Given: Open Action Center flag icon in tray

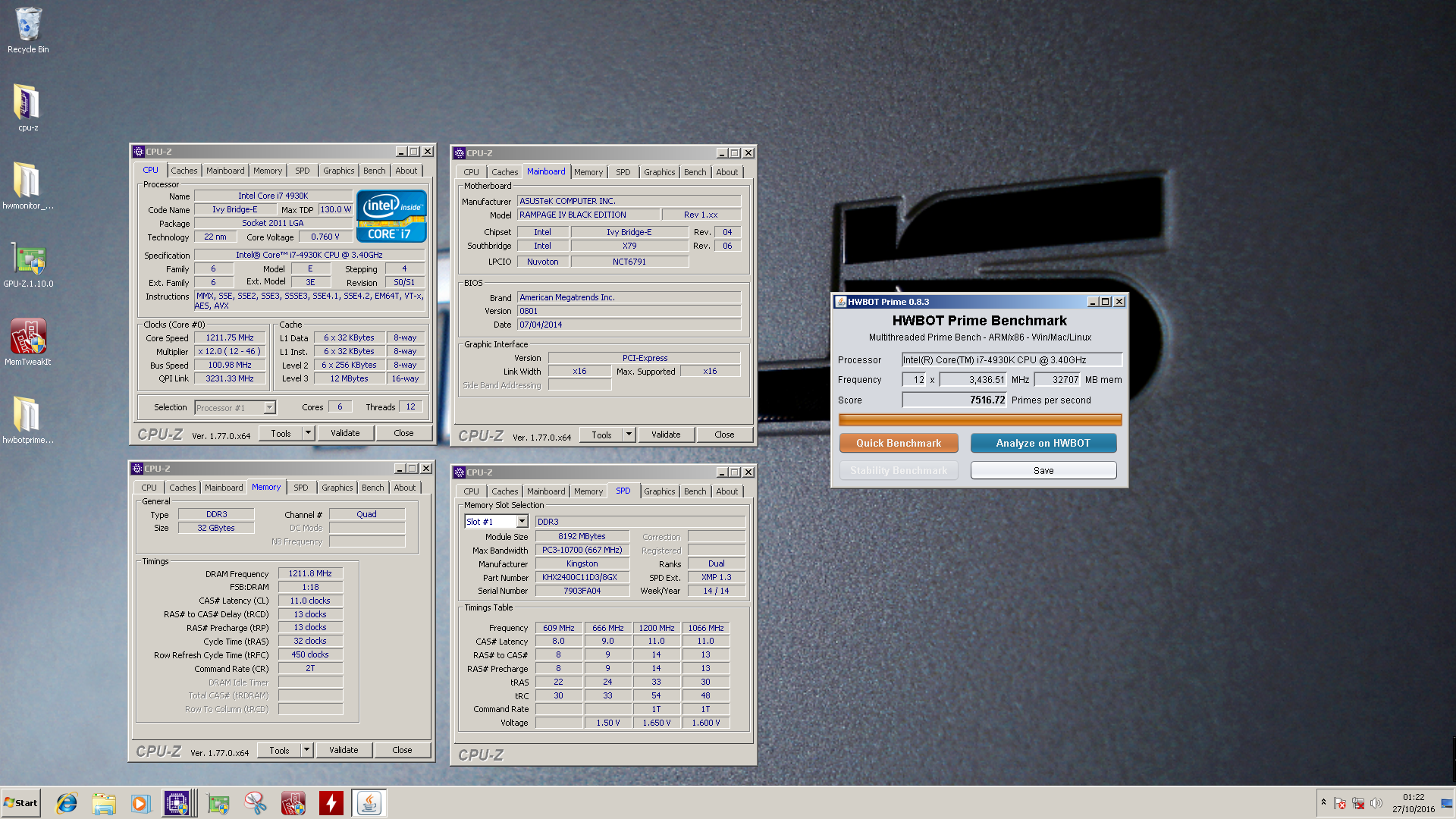Looking at the screenshot, I should (1340, 803).
